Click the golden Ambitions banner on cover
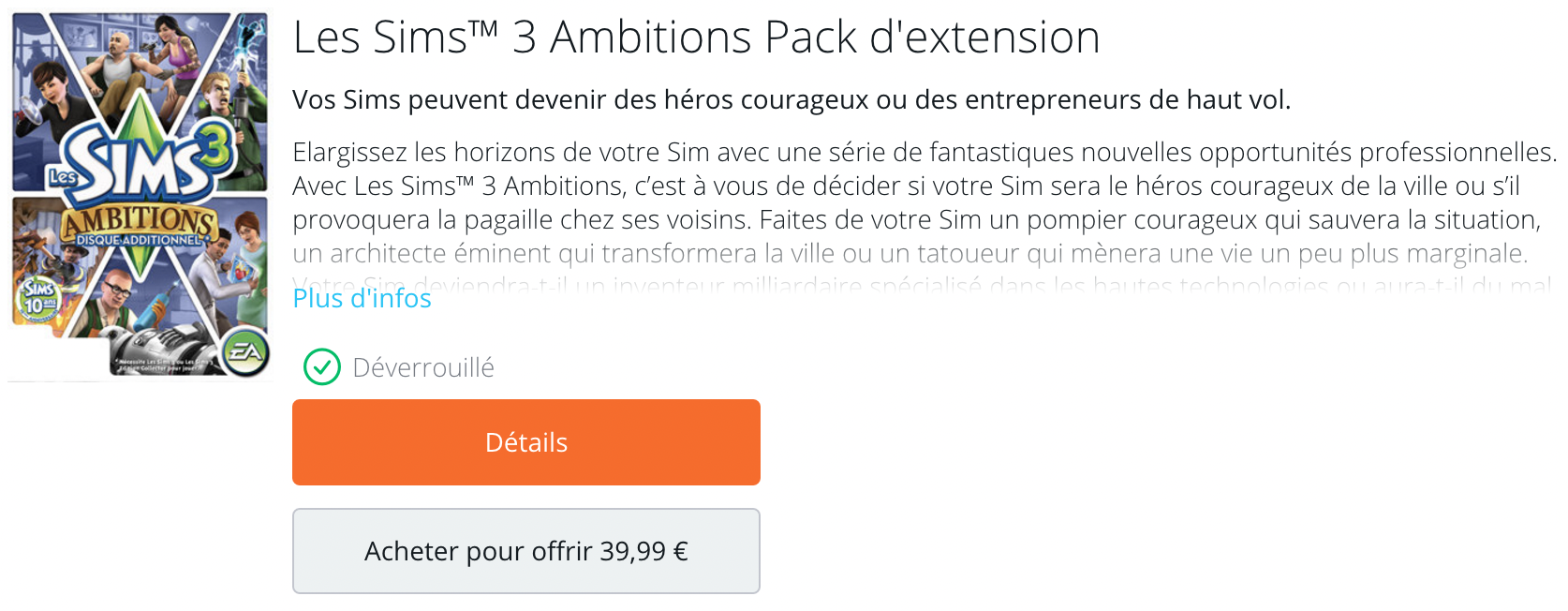The image size is (1568, 611). tap(139, 222)
